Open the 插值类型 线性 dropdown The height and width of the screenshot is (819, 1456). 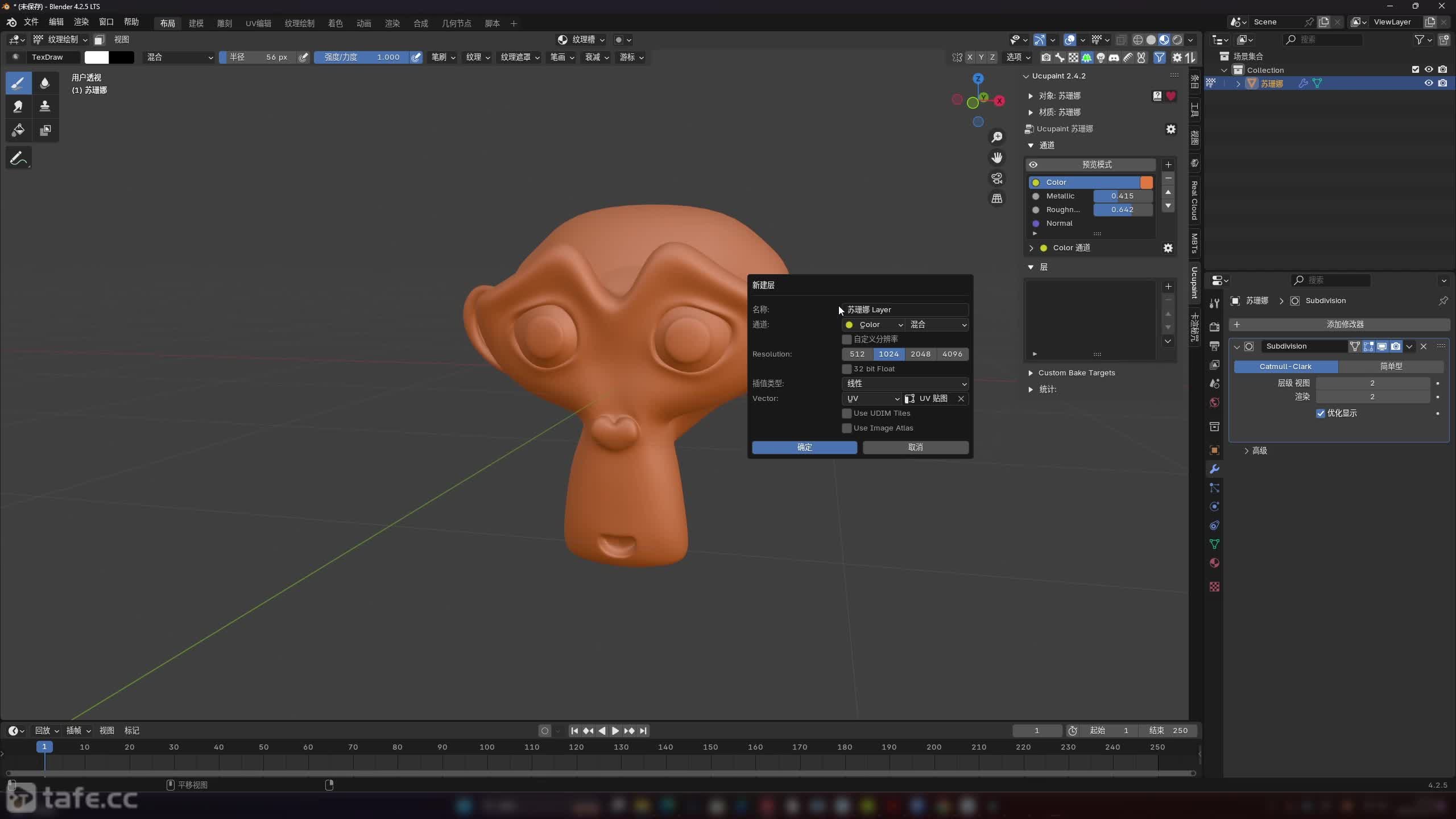(905, 384)
